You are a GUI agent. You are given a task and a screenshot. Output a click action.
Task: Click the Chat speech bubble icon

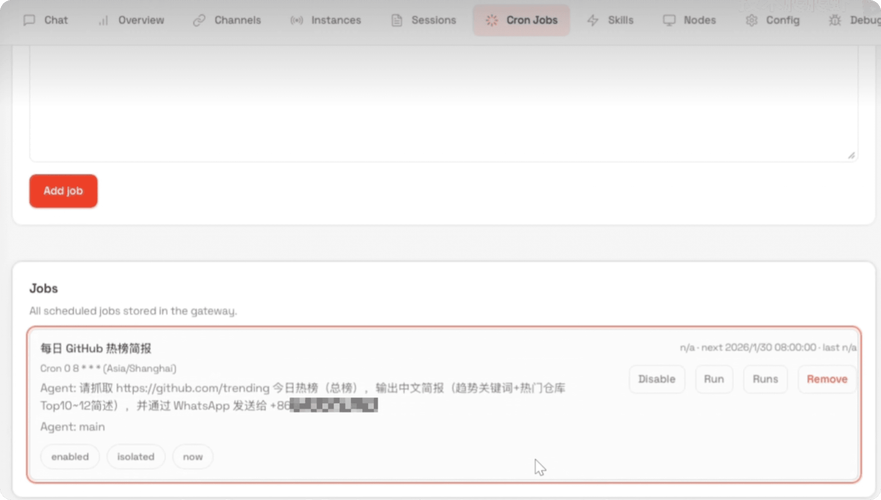29,20
